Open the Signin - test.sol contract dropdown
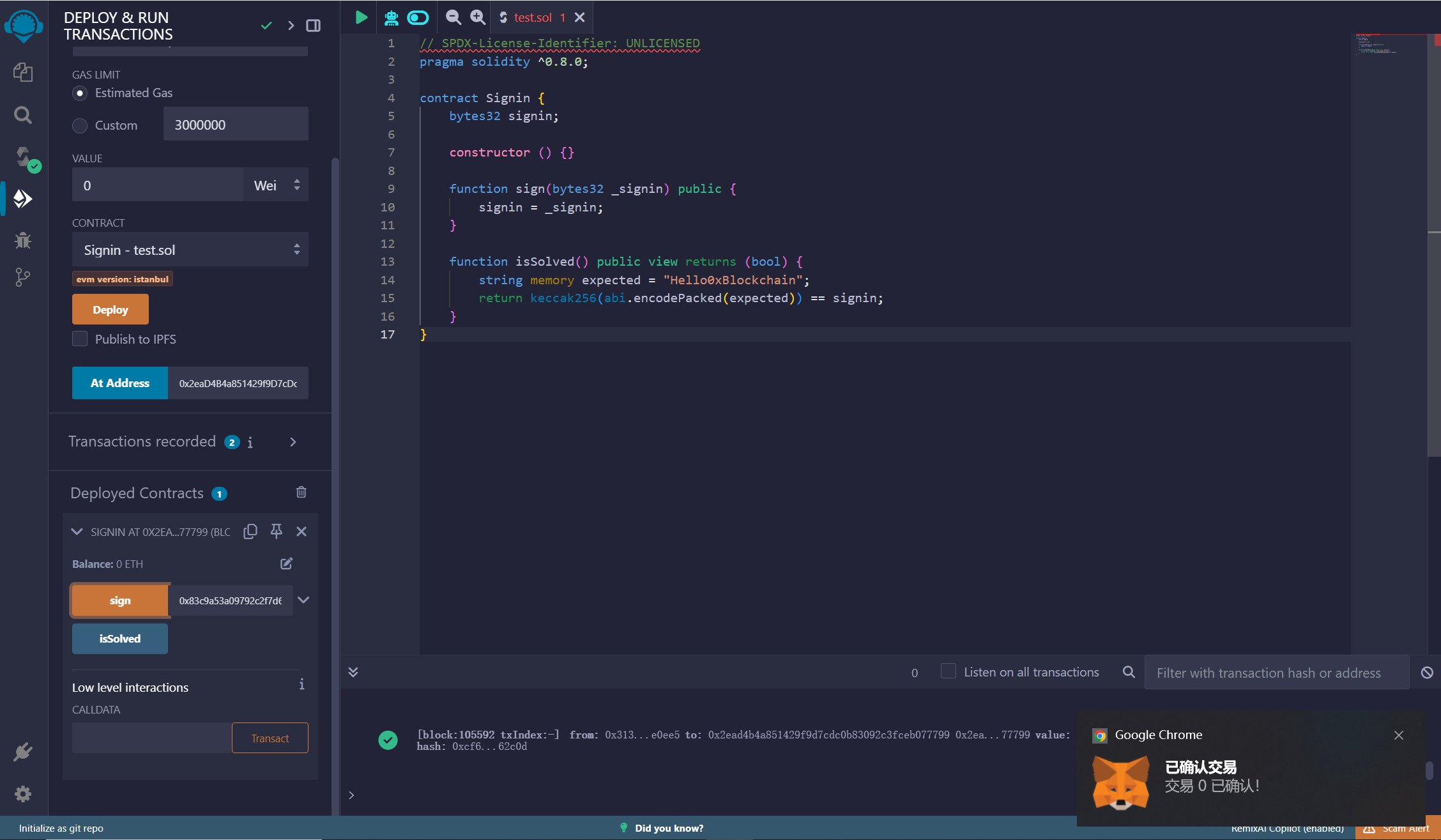1441x840 pixels. 190,250
